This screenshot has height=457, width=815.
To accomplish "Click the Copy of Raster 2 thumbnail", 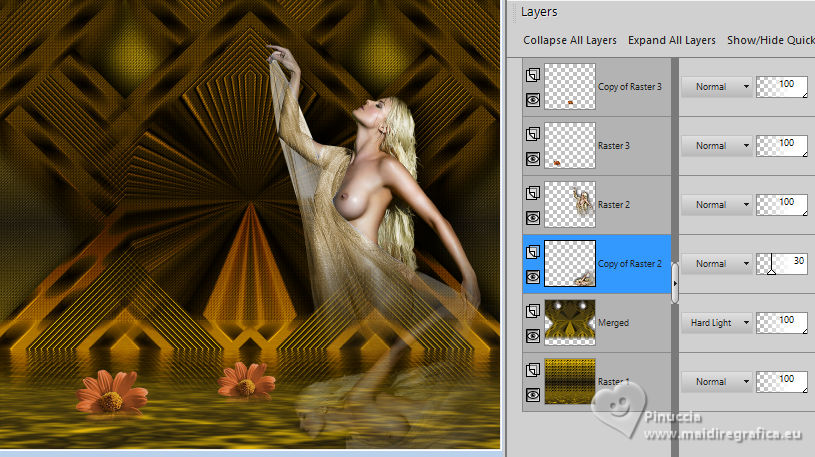I will coord(570,264).
